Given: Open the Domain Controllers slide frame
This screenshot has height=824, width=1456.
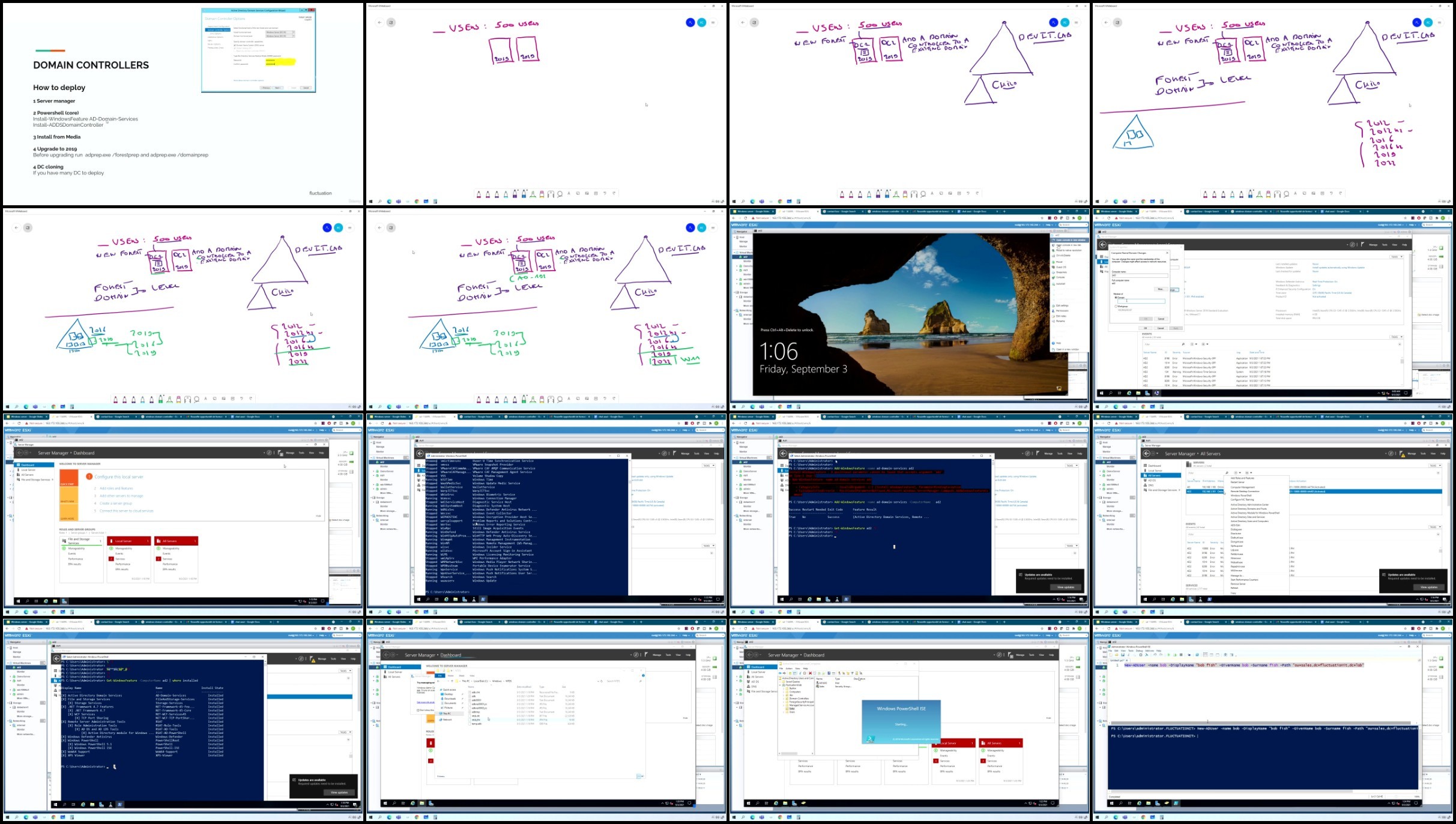Looking at the screenshot, I should pyautogui.click(x=183, y=104).
